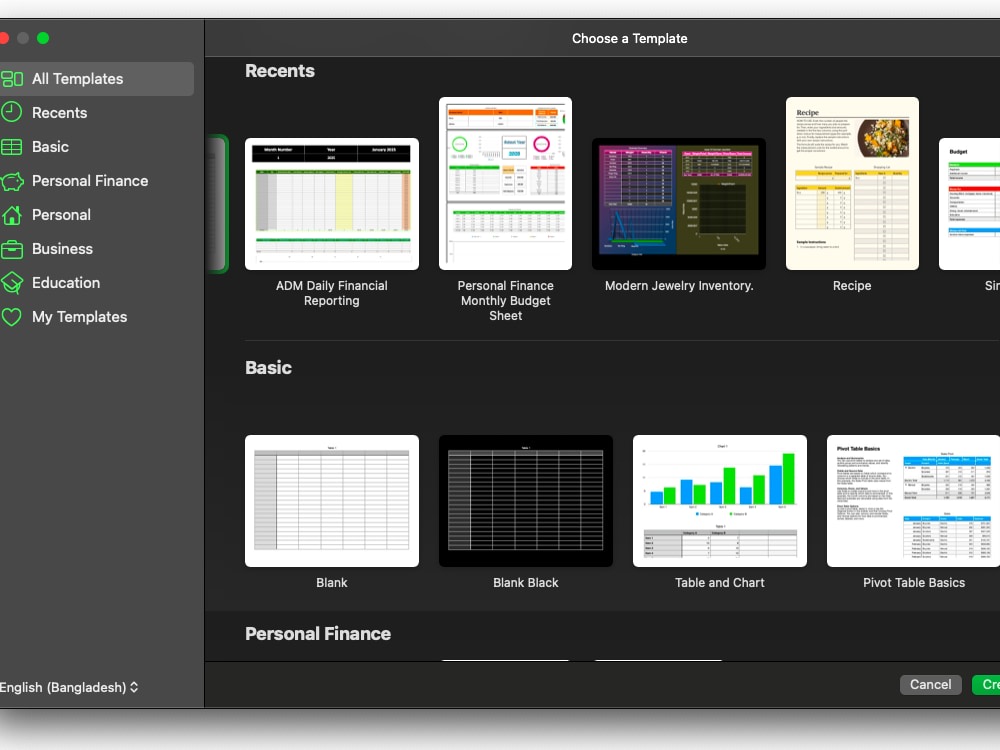Click the Basic table icon in sidebar

[11, 147]
